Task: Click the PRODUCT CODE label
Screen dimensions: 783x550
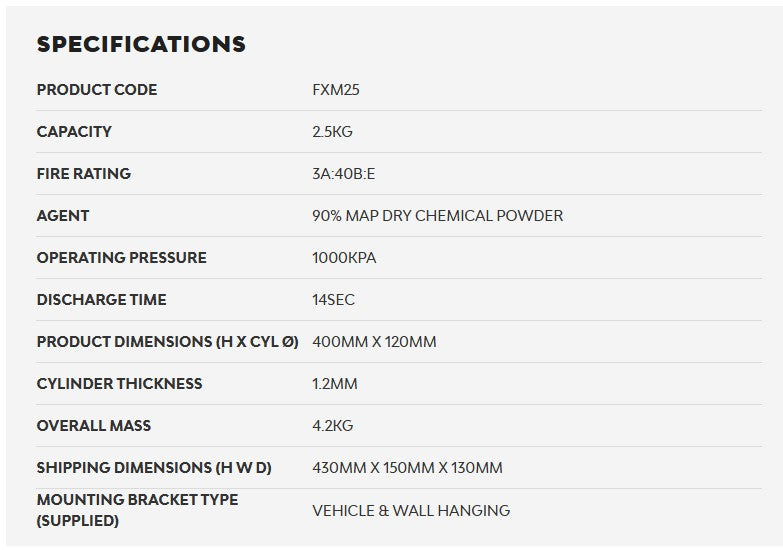Action: coord(97,90)
